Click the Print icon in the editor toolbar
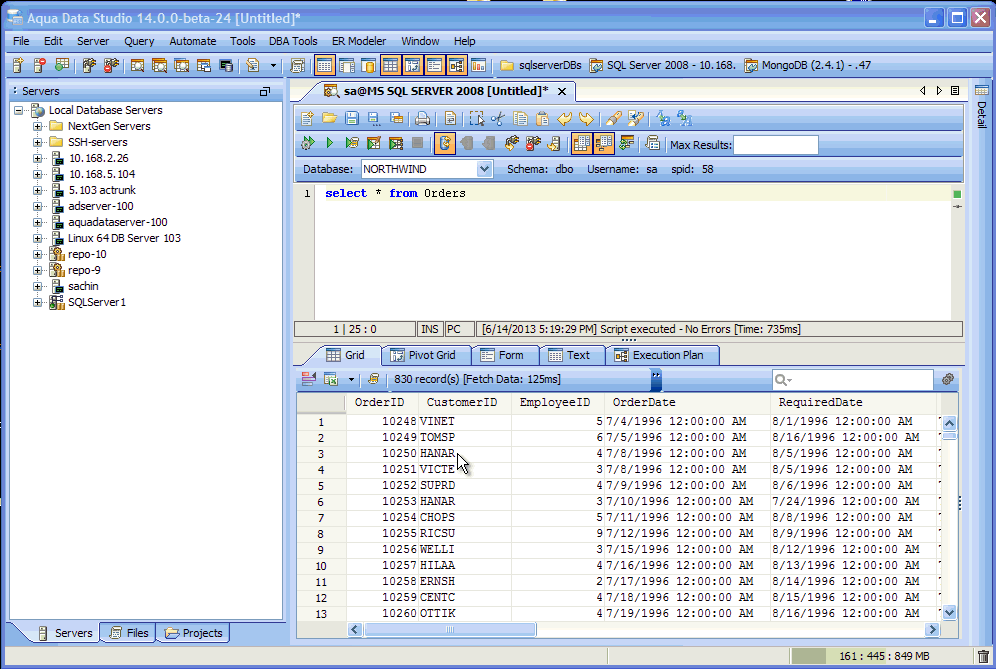The width and height of the screenshot is (996, 669). 422,118
